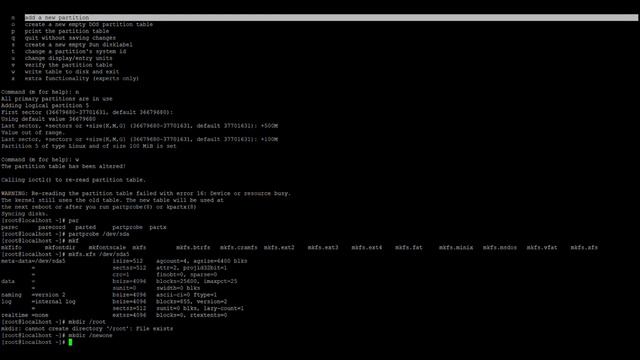The height and width of the screenshot is (360, 640).
Task: Select 'Calling ioctl() to re-read partition table.'
Action: pyautogui.click(x=73, y=180)
